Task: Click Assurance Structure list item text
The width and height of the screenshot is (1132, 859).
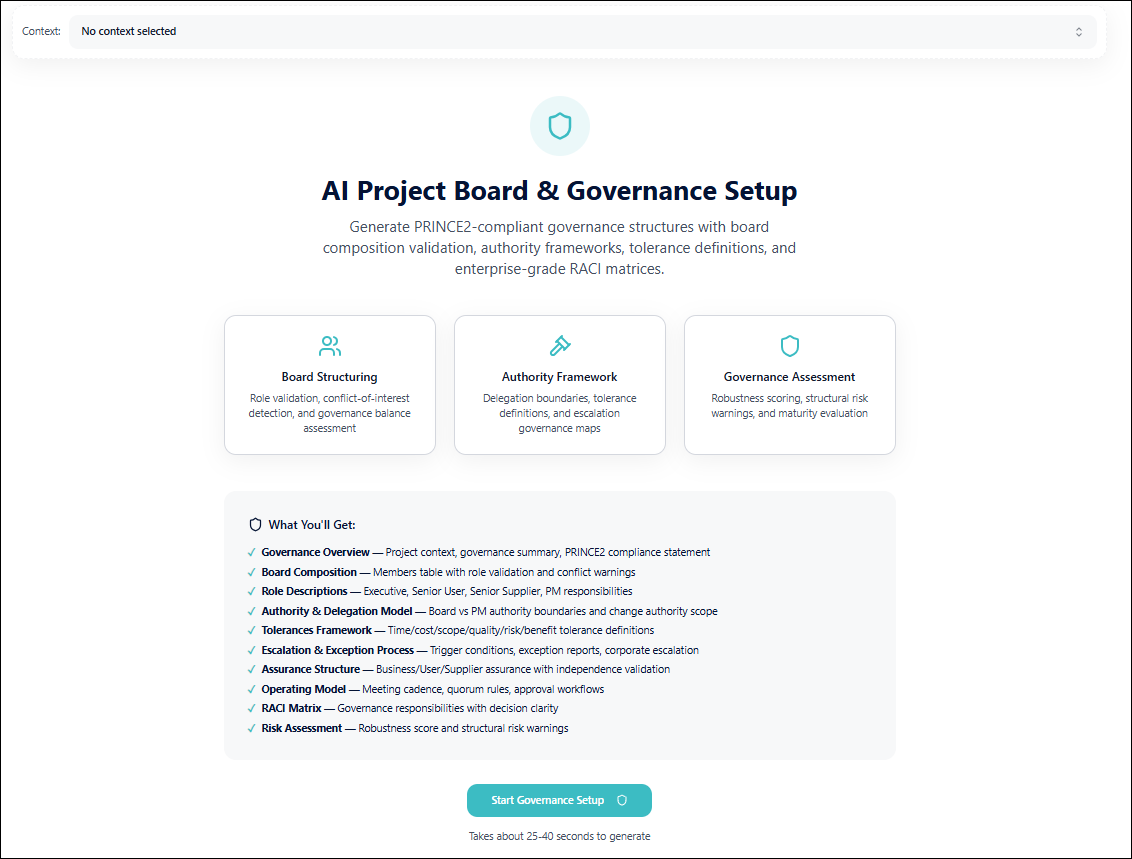Action: (466, 669)
